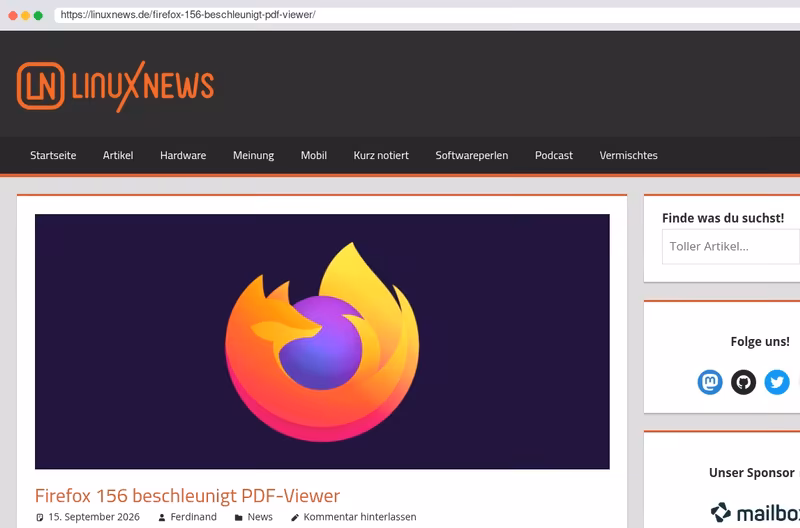This screenshot has width=800, height=528.
Task: Open the Mastodon profile icon
Action: click(710, 382)
